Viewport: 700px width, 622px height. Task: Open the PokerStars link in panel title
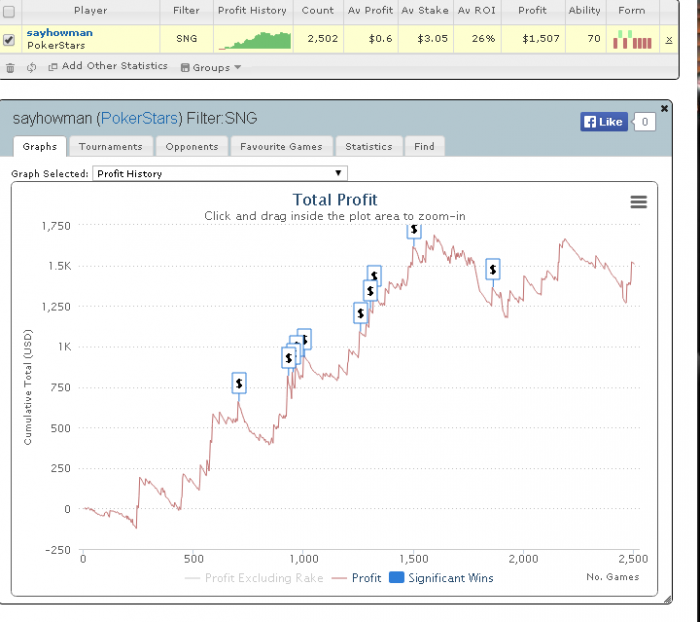coord(139,118)
